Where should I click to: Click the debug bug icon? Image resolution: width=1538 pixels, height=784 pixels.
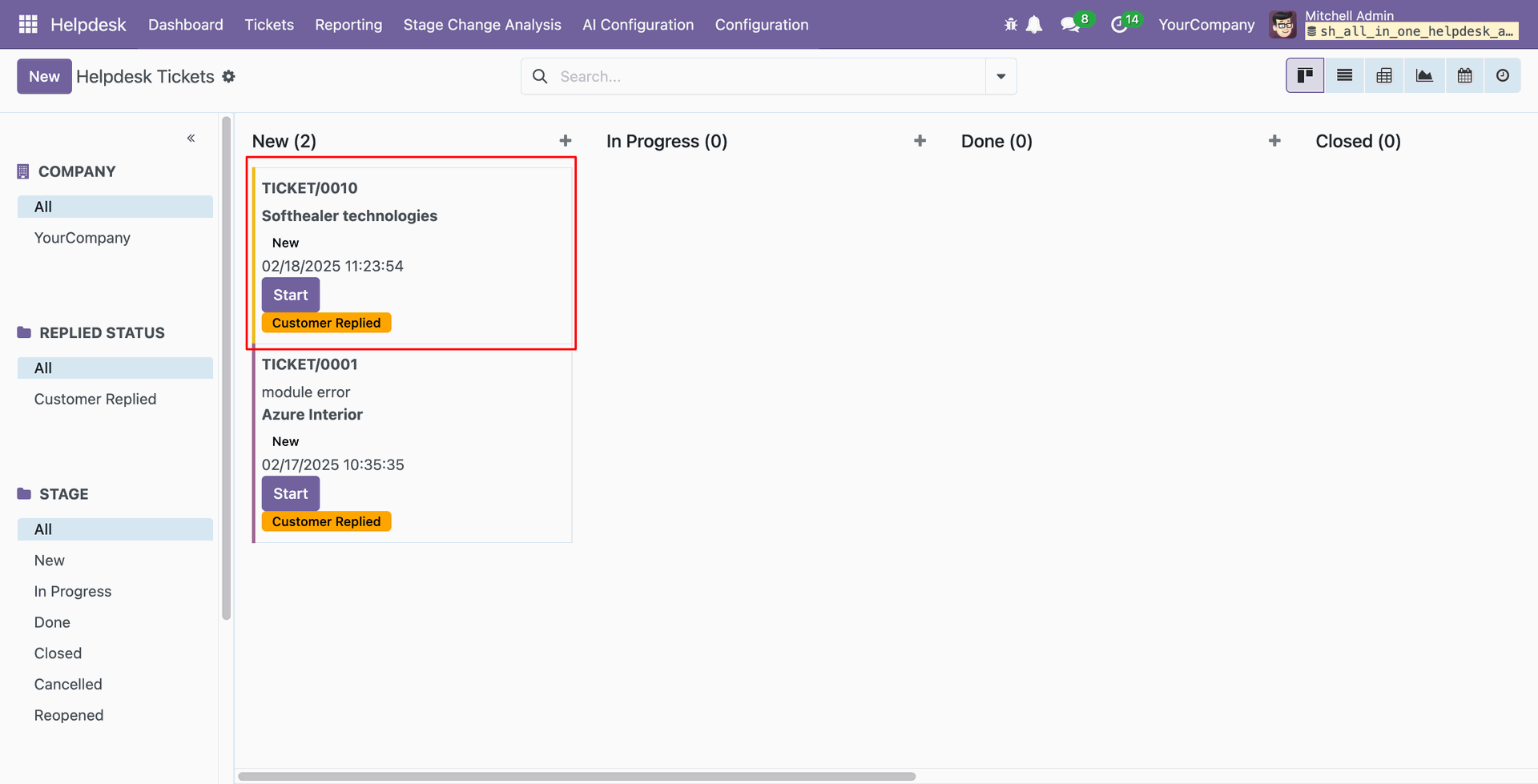pyautogui.click(x=1011, y=25)
